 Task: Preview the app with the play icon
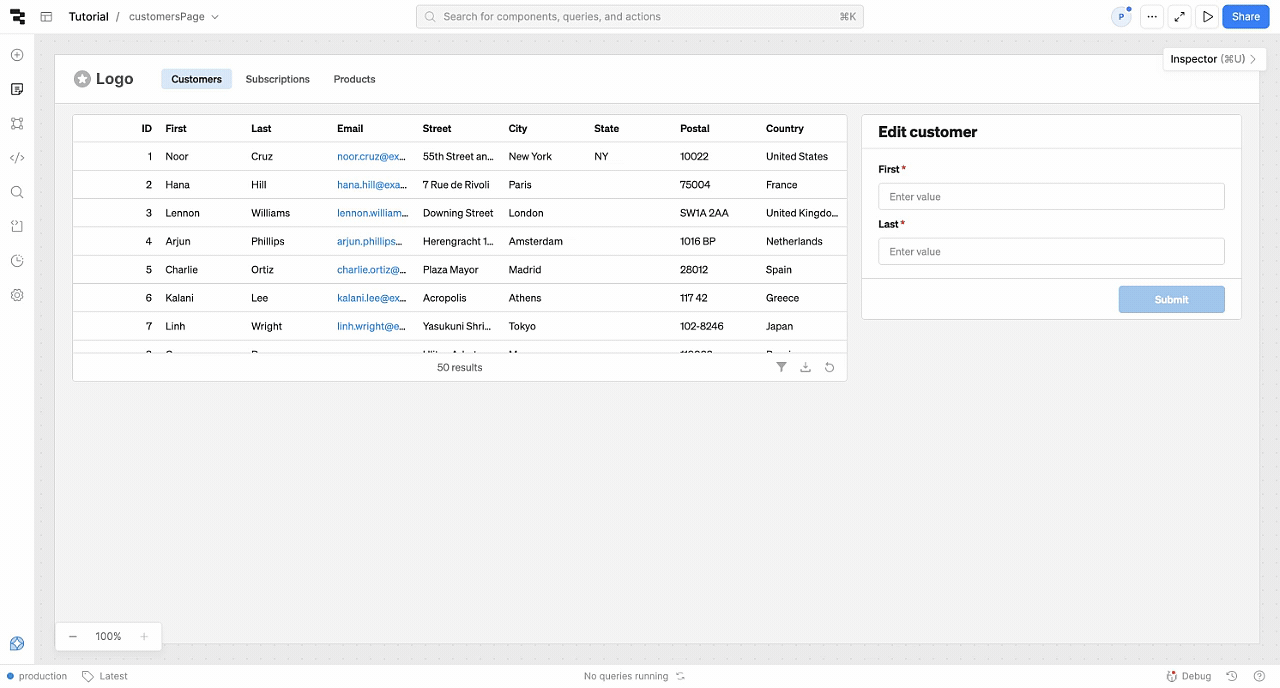coord(1208,17)
